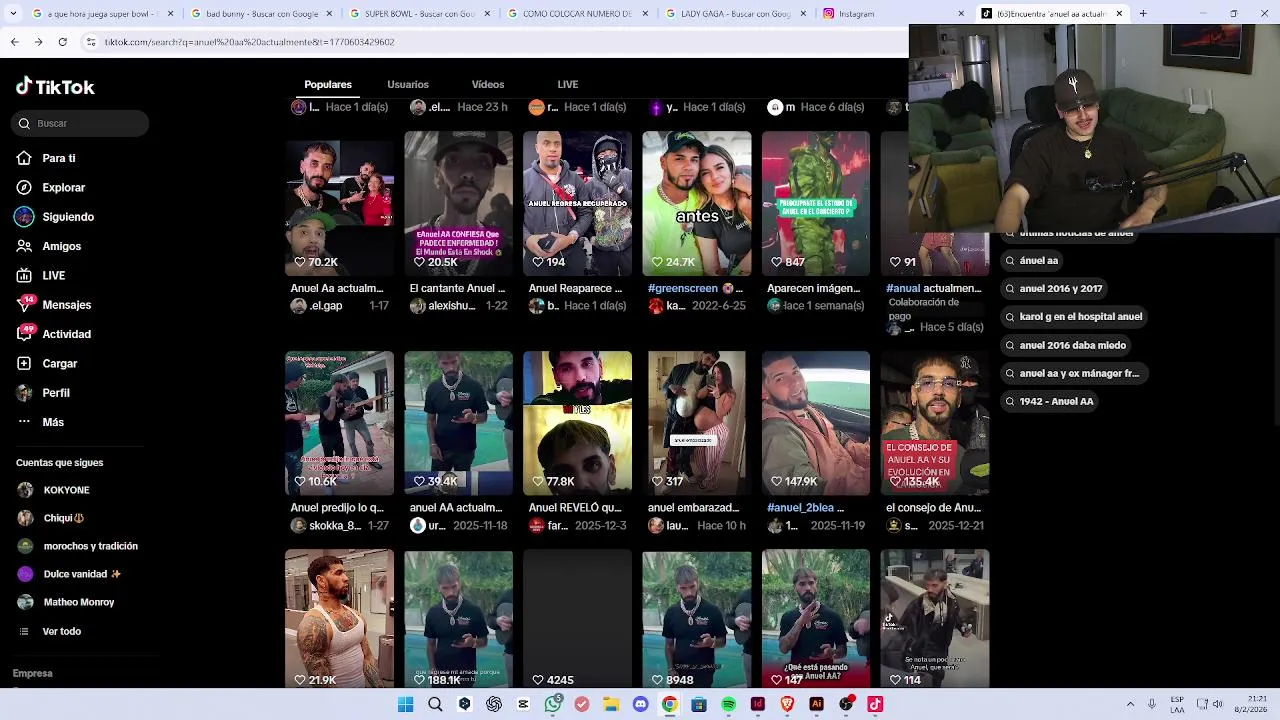The height and width of the screenshot is (720, 1280).
Task: Open #anuel_2blea video with 147.9K likes
Action: (x=816, y=423)
